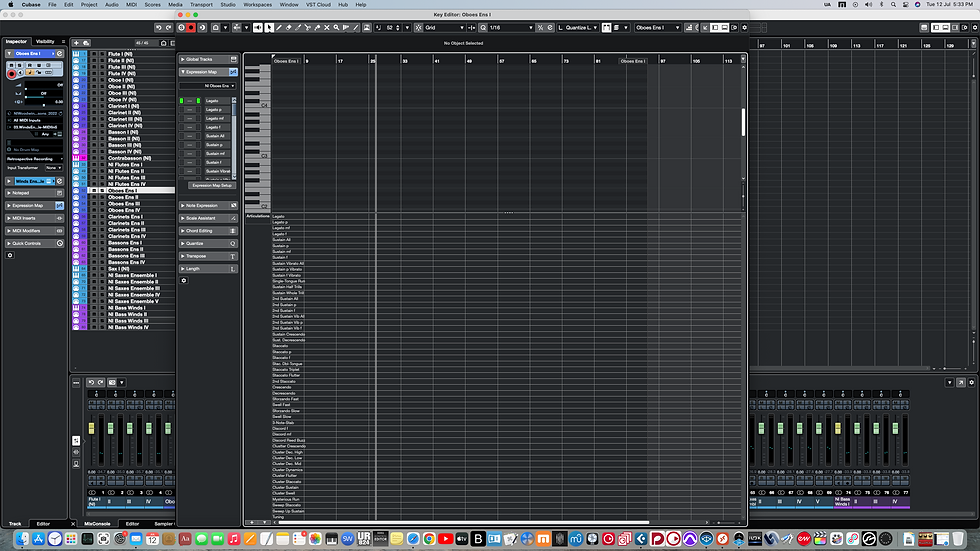This screenshot has height=551, width=980.
Task: Select the Glue tool
Action: 317,27
